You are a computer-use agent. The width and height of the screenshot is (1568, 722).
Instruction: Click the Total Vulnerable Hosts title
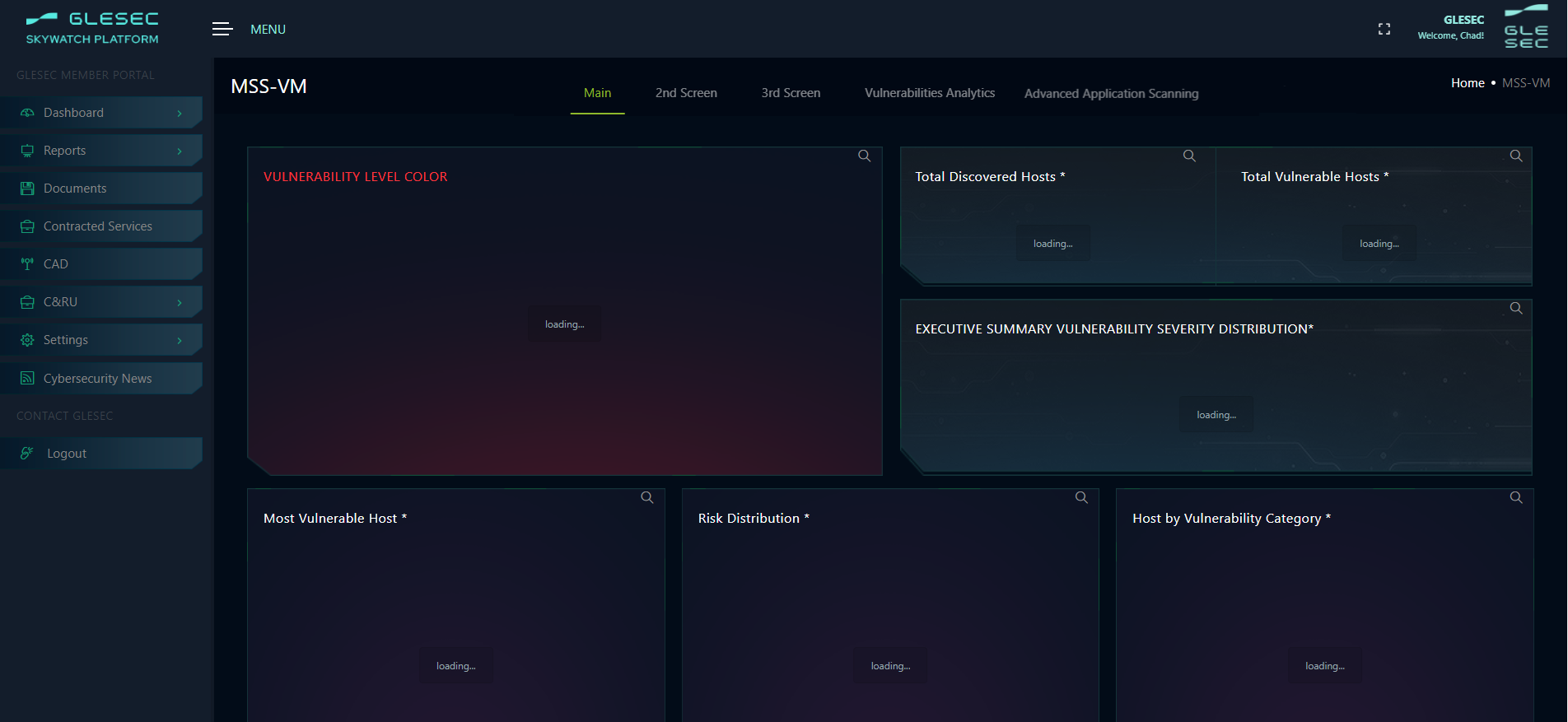click(x=1315, y=177)
